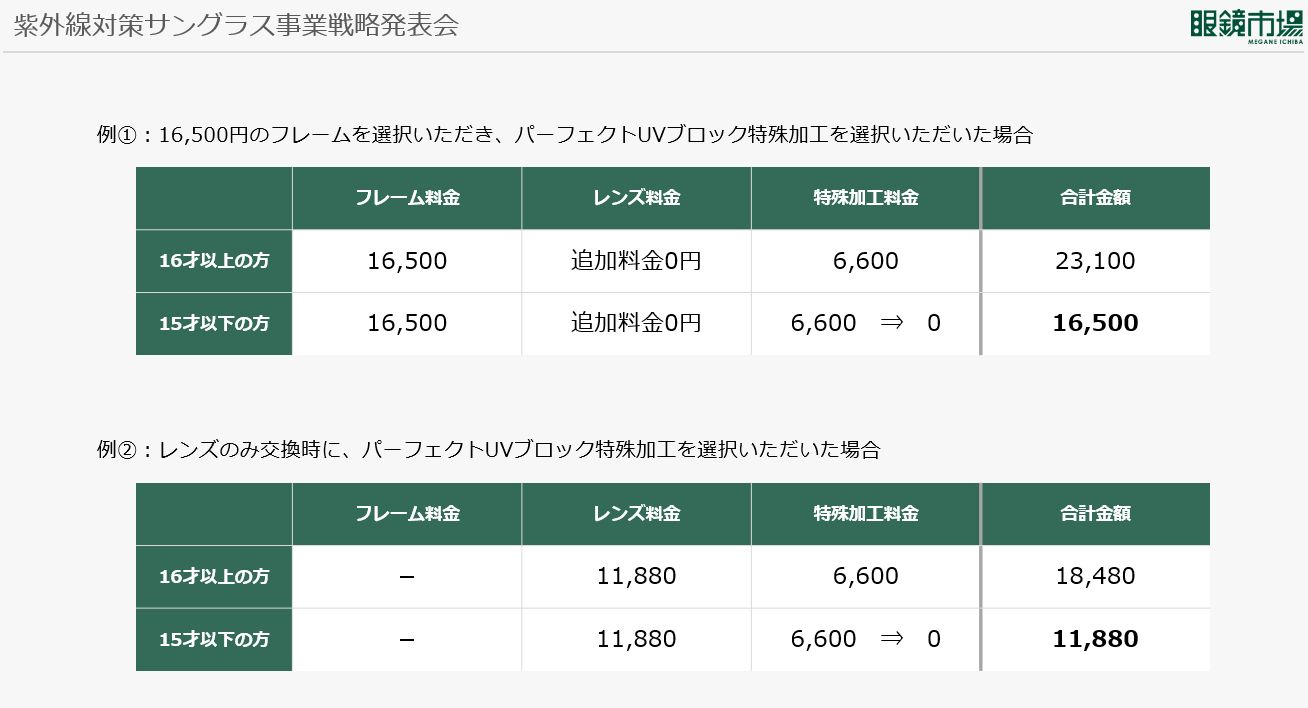Click the フレーム料金 header in the first table

click(407, 198)
